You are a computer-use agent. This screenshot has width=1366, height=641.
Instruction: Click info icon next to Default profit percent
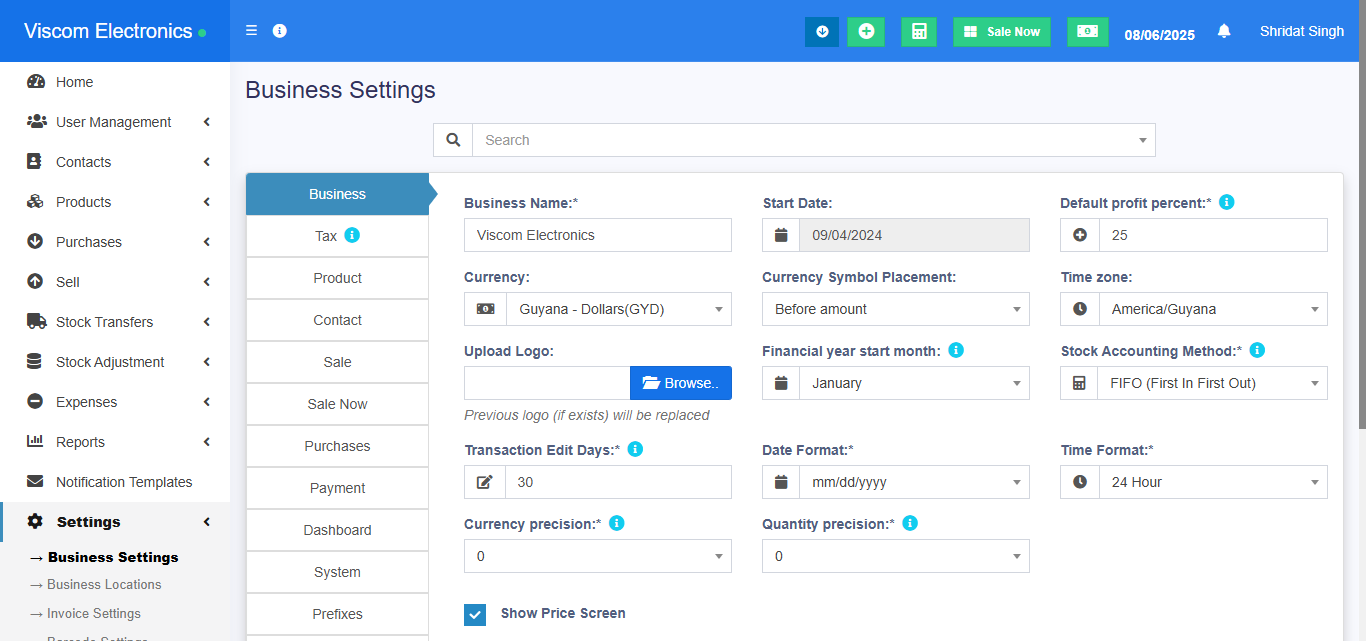pyautogui.click(x=1227, y=202)
